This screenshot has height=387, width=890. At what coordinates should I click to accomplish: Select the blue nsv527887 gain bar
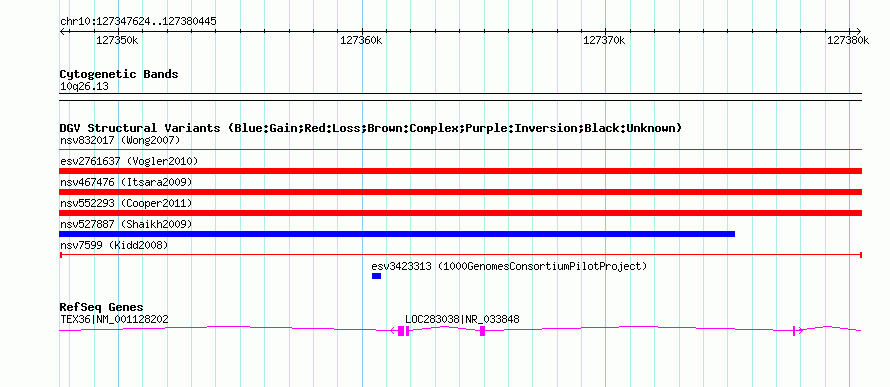click(x=397, y=234)
